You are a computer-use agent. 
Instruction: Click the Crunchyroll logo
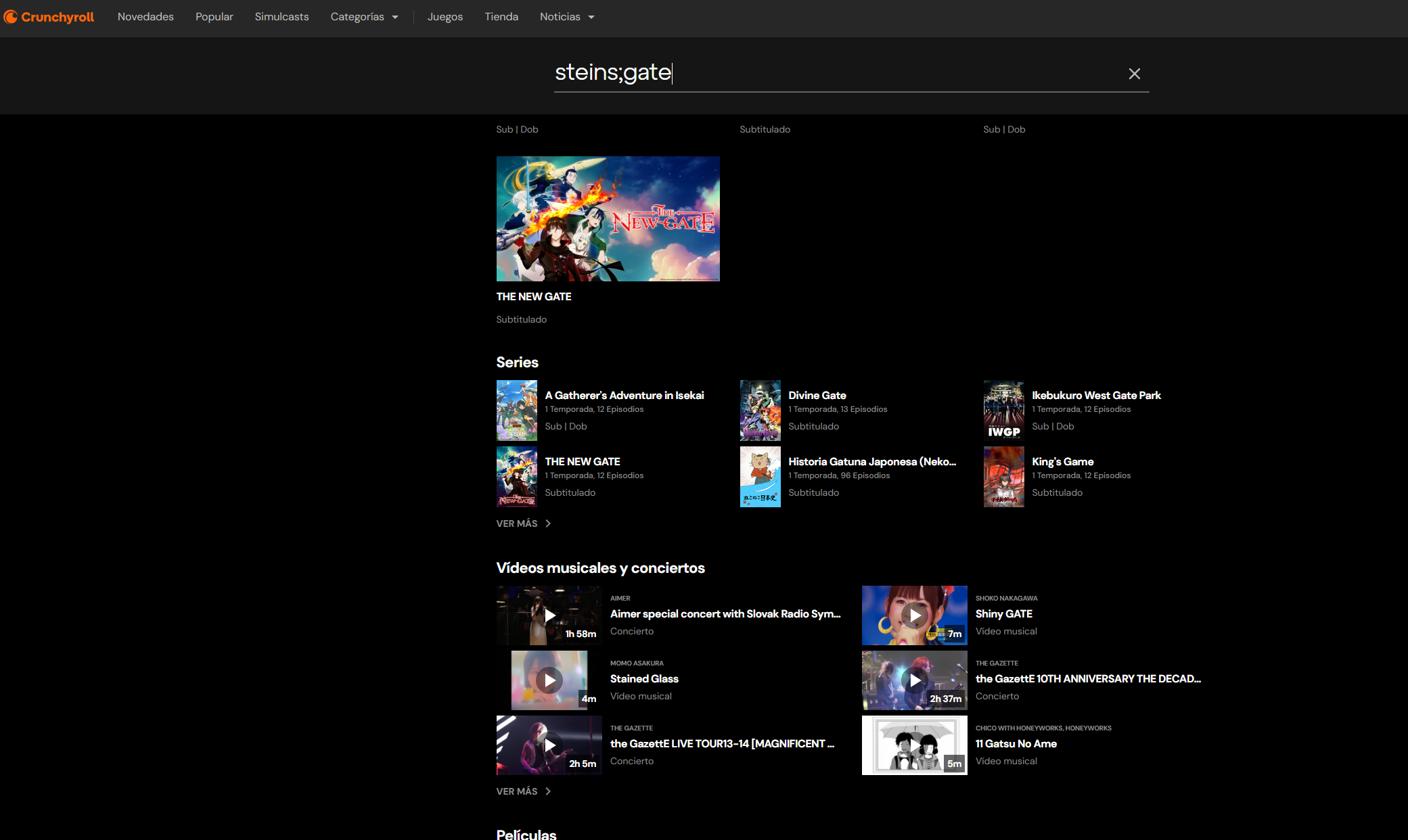pyautogui.click(x=49, y=17)
